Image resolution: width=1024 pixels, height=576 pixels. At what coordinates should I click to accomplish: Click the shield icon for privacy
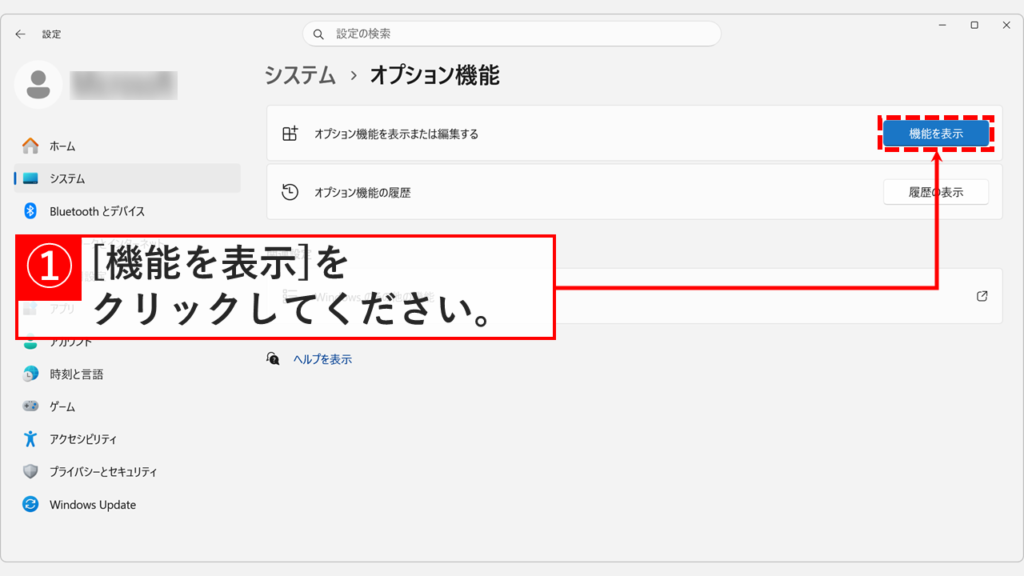[30, 472]
